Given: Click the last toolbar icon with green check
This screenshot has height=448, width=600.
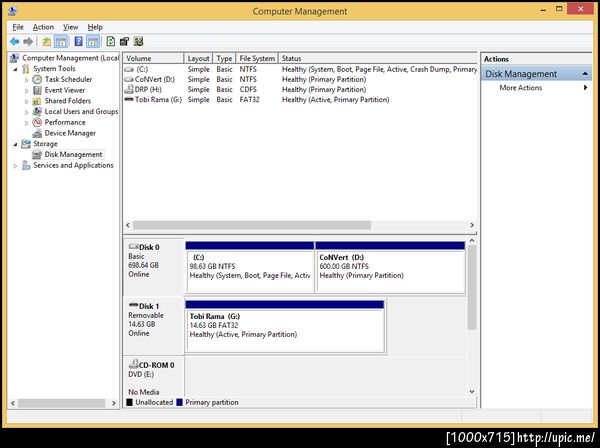Looking at the screenshot, I should coord(139,41).
